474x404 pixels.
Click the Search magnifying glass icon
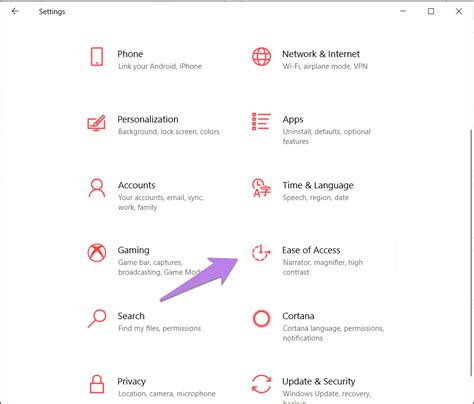[97, 319]
